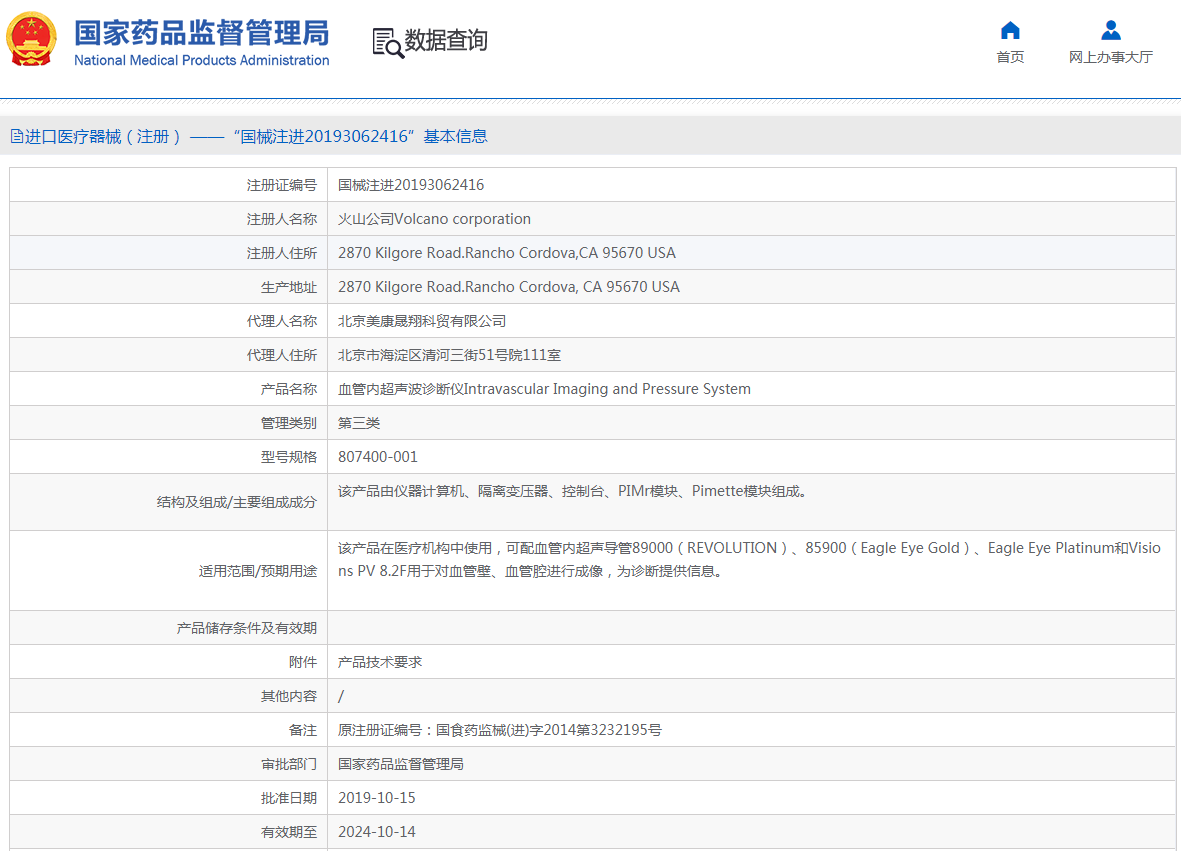The height and width of the screenshot is (851, 1181).
Task: Click the product name Intravascular Imaging value
Action: click(x=544, y=389)
